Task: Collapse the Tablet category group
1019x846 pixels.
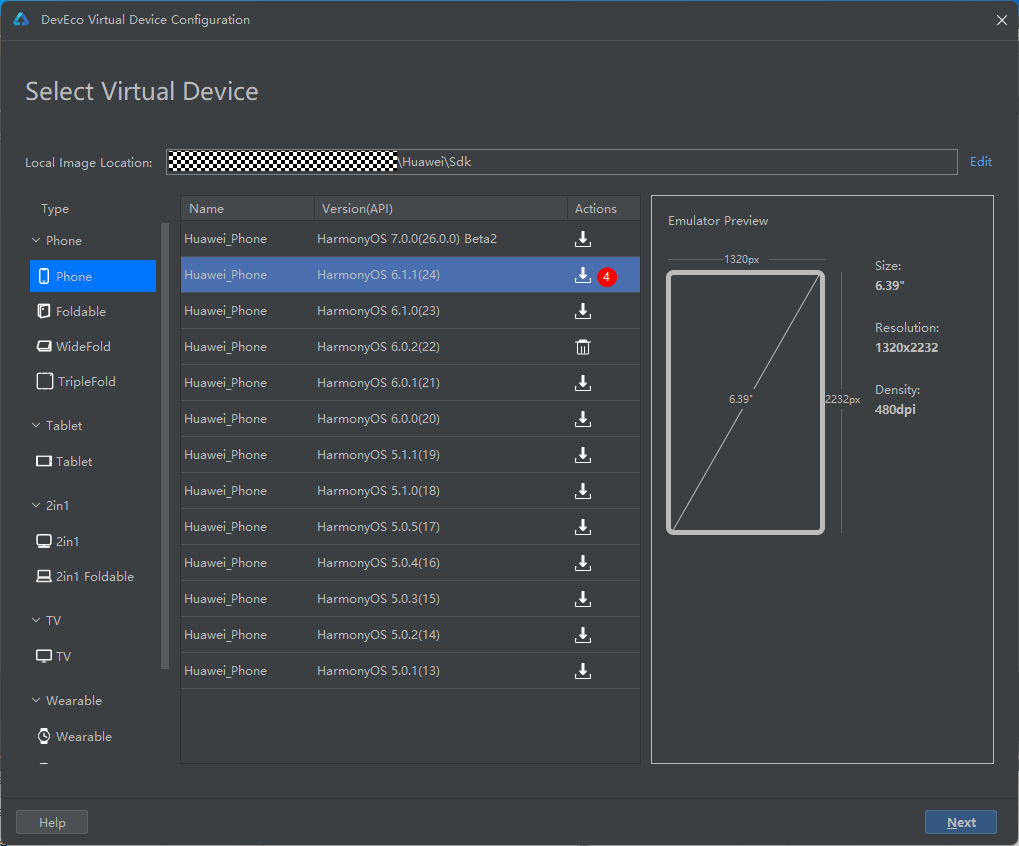Action: click(x=36, y=425)
